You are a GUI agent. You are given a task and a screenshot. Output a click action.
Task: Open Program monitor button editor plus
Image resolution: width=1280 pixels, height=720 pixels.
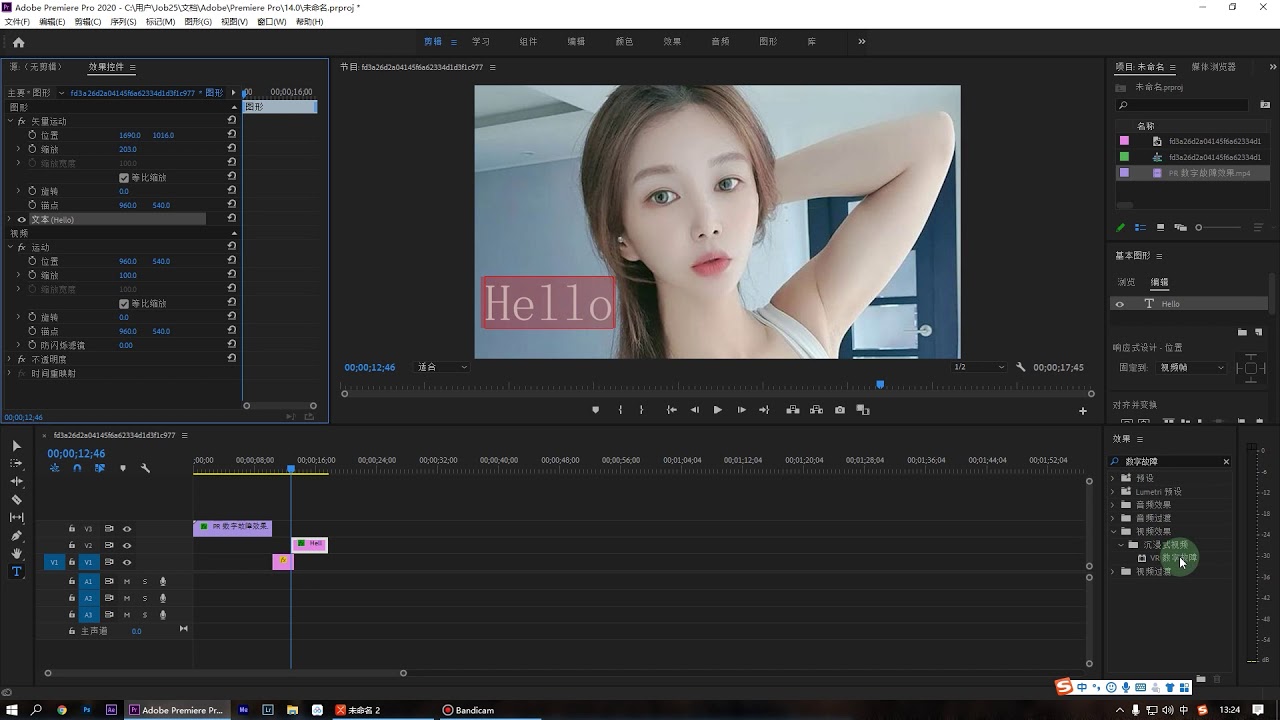[x=1083, y=411]
